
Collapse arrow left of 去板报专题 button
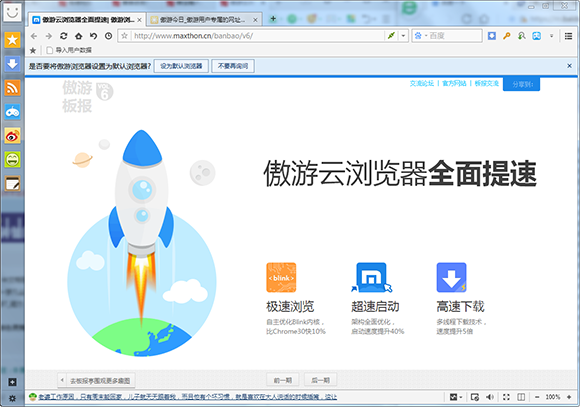(x=62, y=380)
